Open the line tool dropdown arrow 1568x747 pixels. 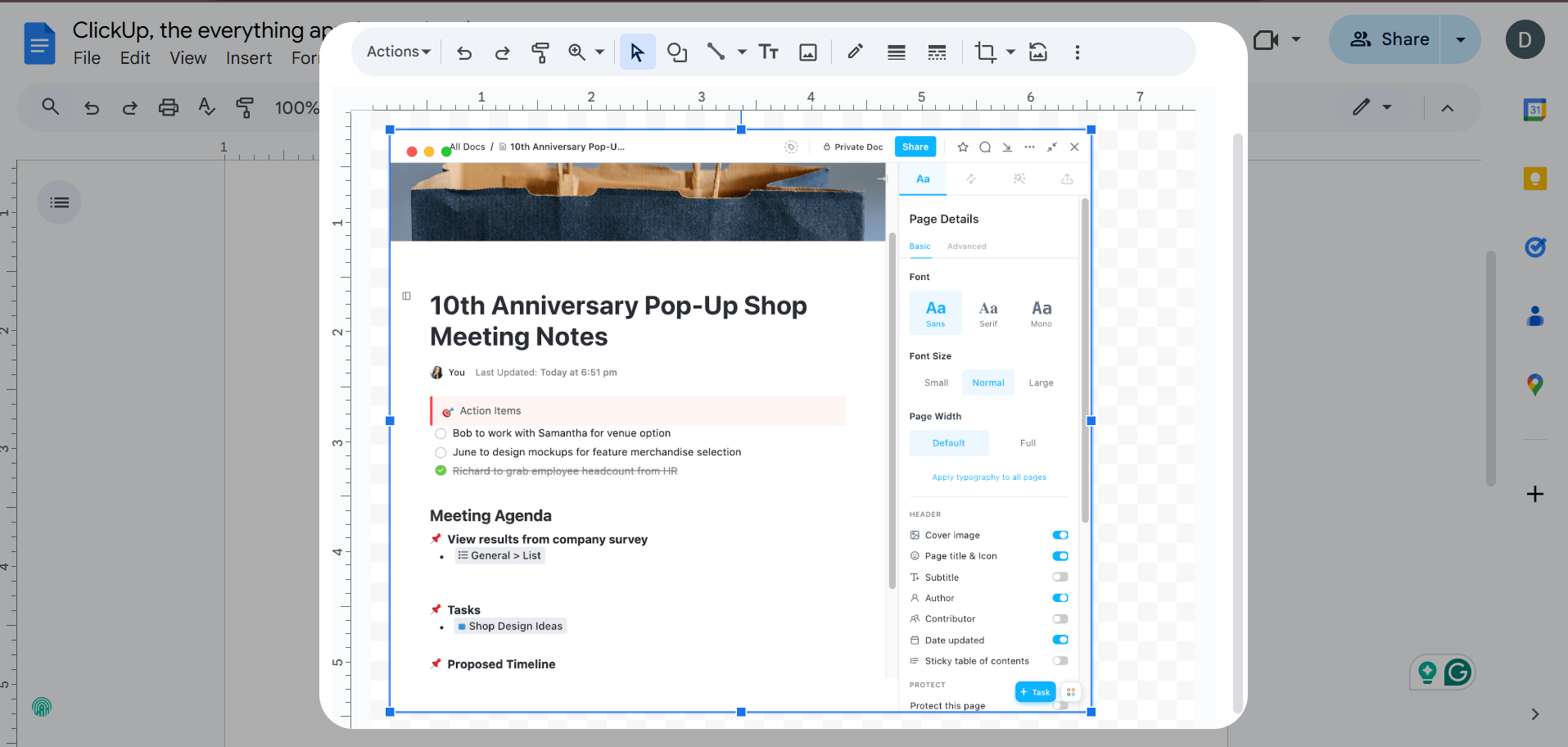741,52
